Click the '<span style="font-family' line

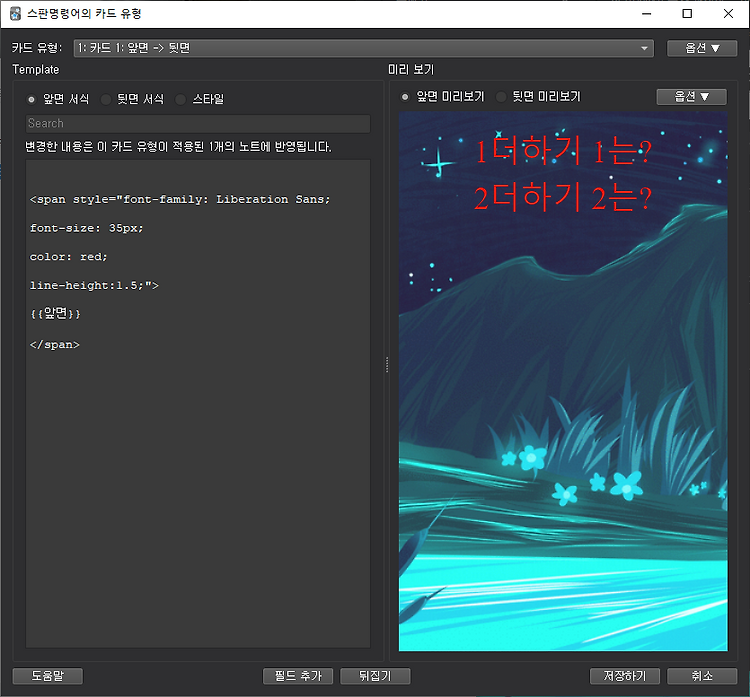(x=180, y=199)
